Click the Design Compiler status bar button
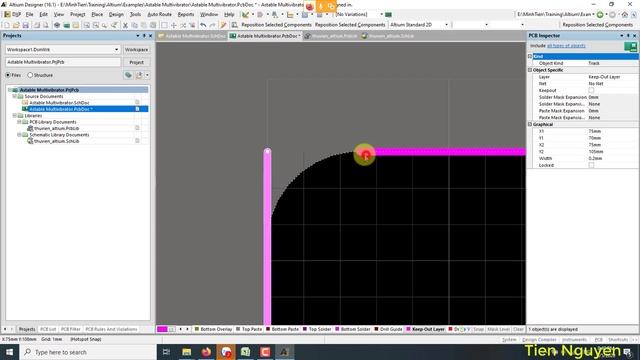This screenshot has height=360, width=640. point(539,340)
